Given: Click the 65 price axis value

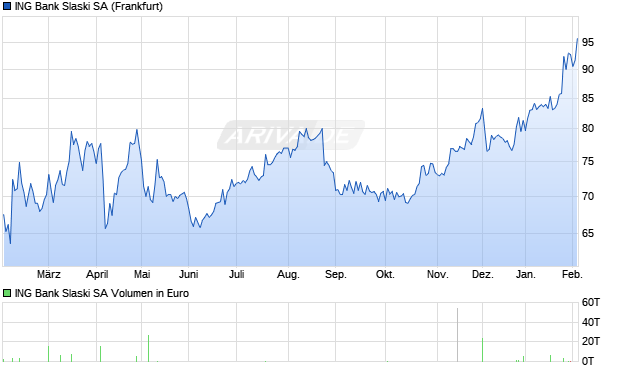Looking at the screenshot, I should pos(588,233).
